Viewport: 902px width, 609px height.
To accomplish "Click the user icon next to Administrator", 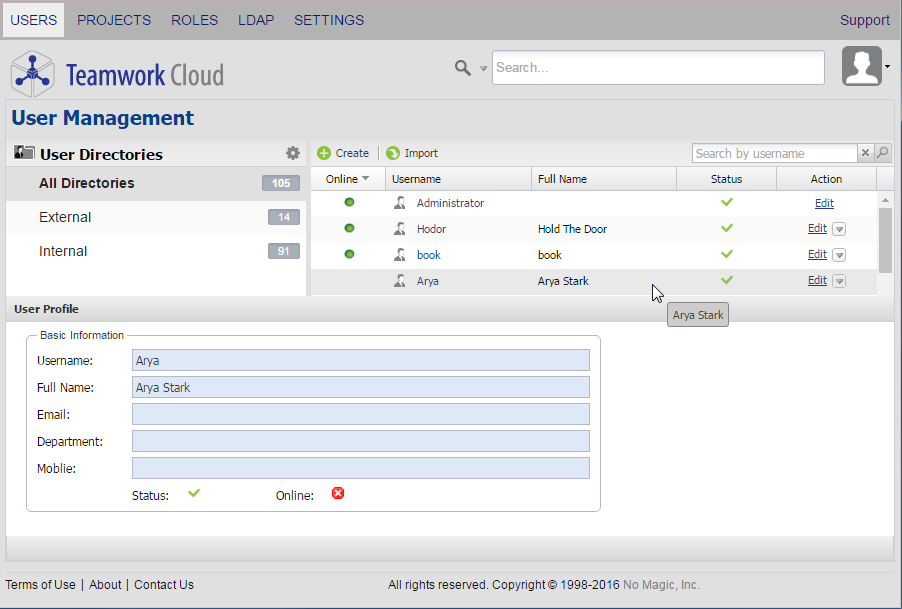I will pos(400,202).
